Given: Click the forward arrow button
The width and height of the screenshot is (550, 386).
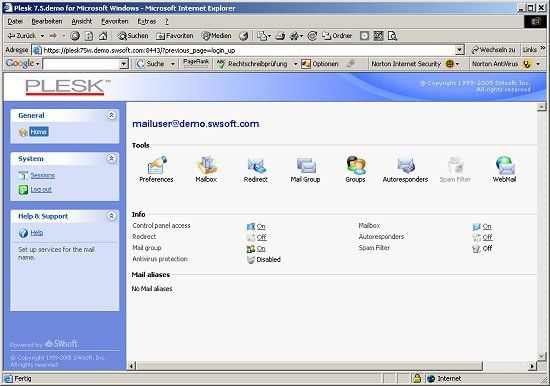Looking at the screenshot, I should pos(53,36).
